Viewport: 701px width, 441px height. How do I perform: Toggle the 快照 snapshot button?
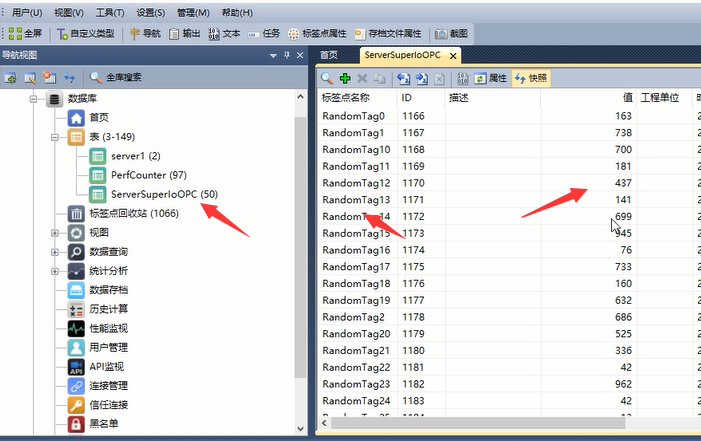tap(531, 78)
